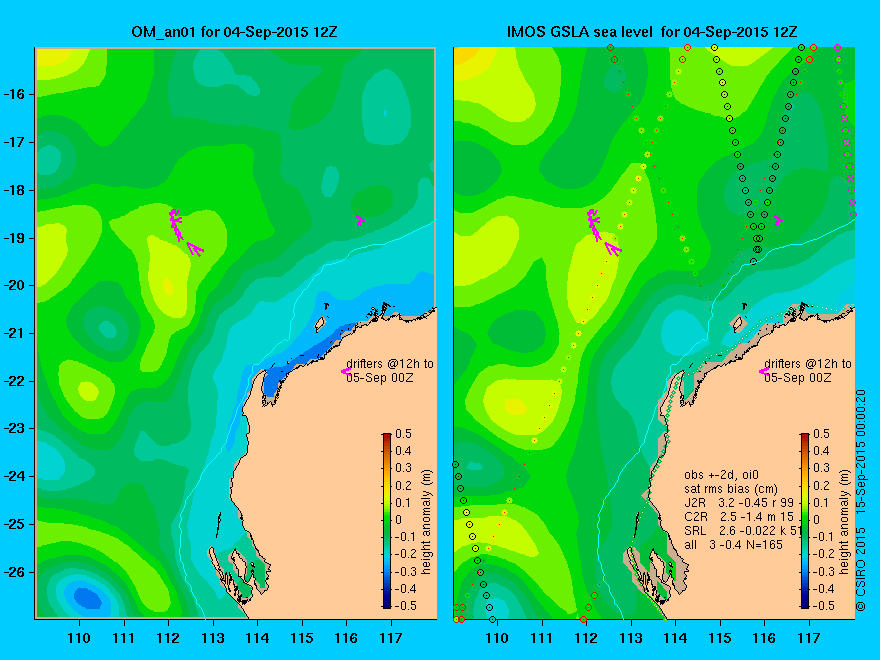
Task: Click longitude label 116 under the left map
Action: [346, 638]
